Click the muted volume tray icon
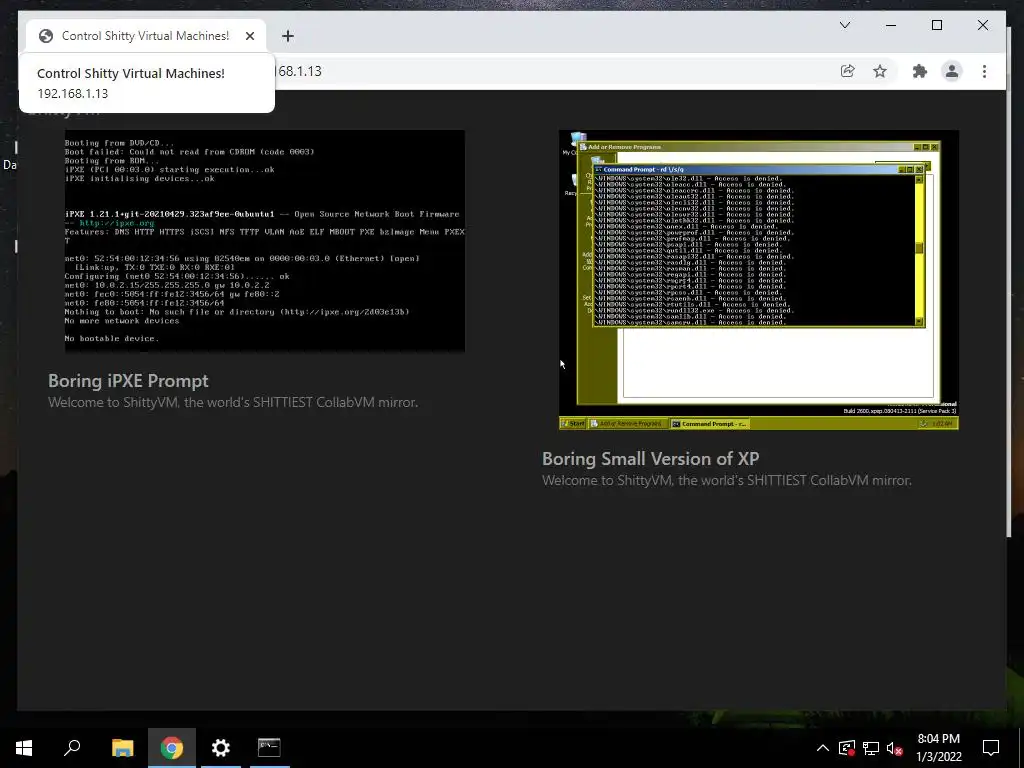The width and height of the screenshot is (1024, 768). 894,748
